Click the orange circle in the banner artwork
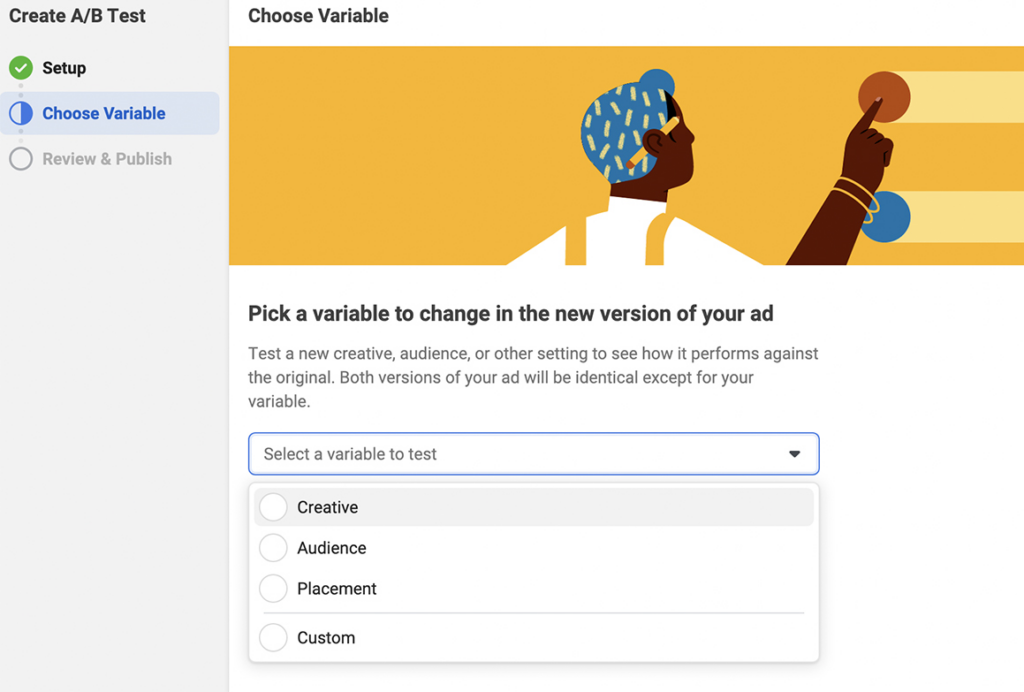 [x=884, y=95]
